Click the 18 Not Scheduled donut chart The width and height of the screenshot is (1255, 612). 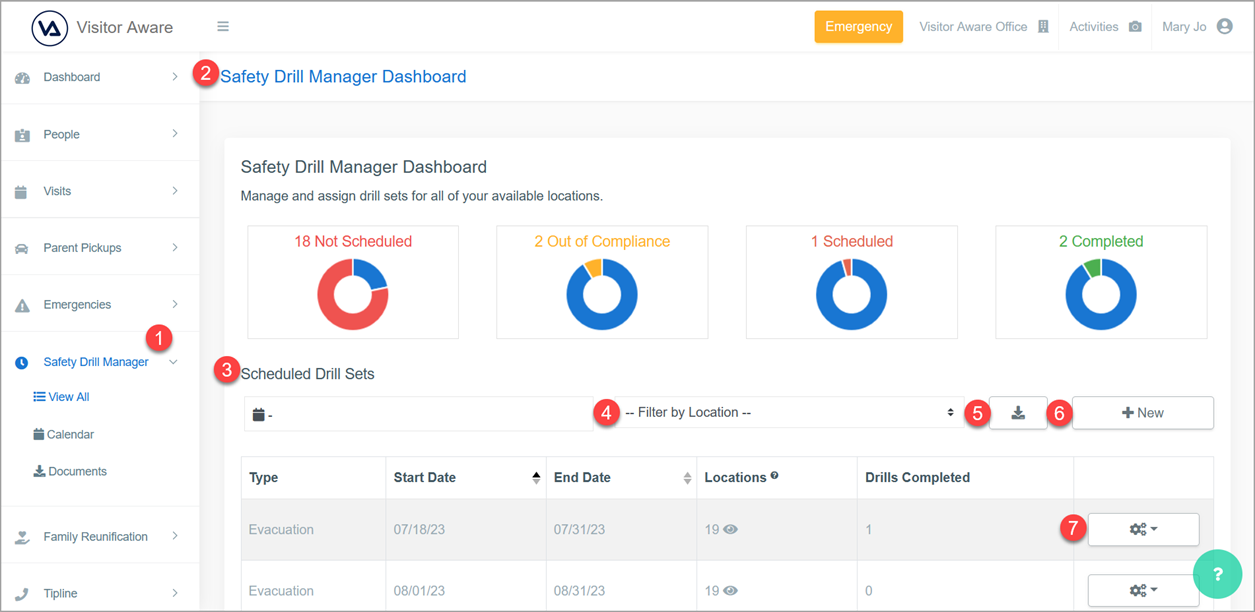353,295
